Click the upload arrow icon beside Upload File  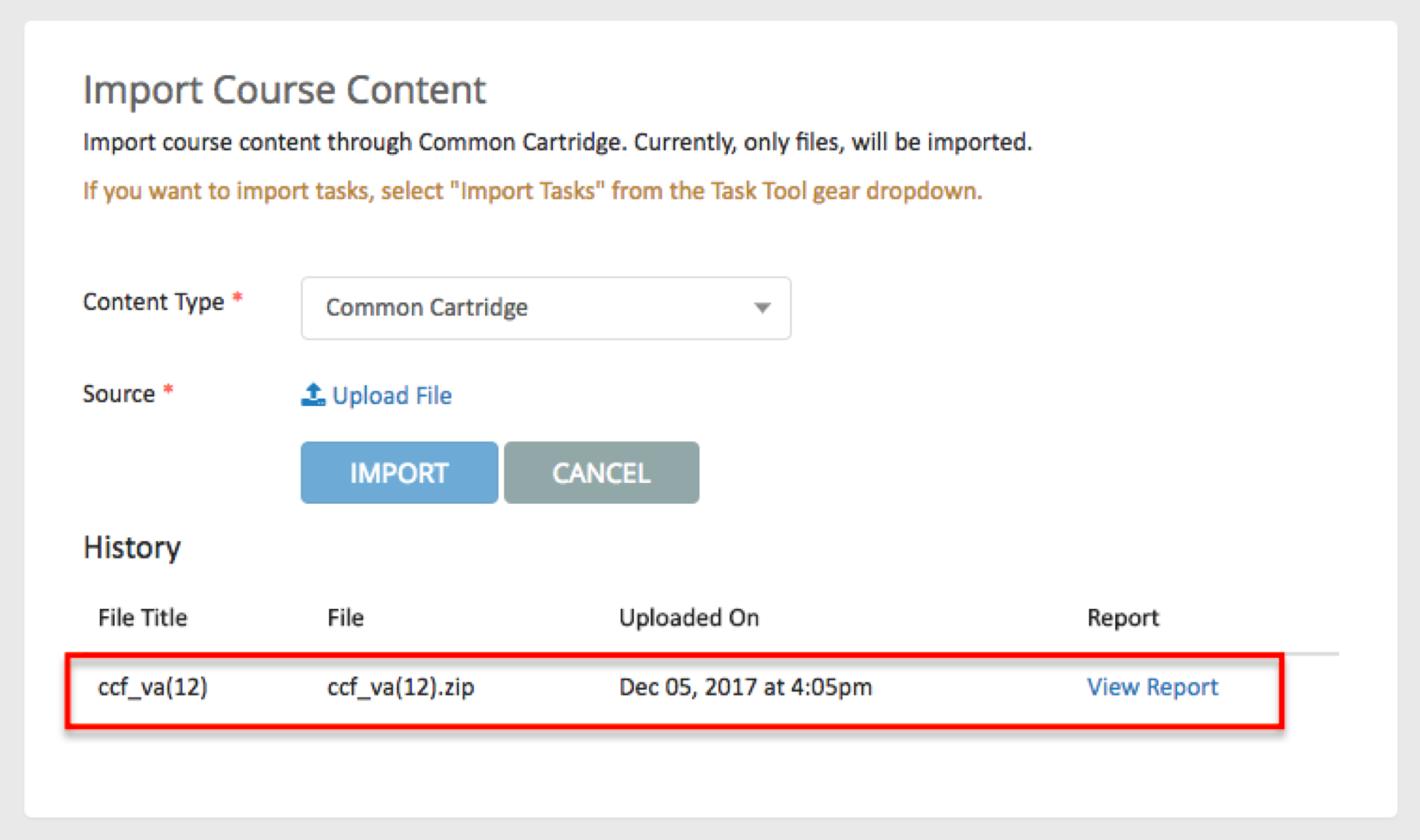tap(313, 394)
